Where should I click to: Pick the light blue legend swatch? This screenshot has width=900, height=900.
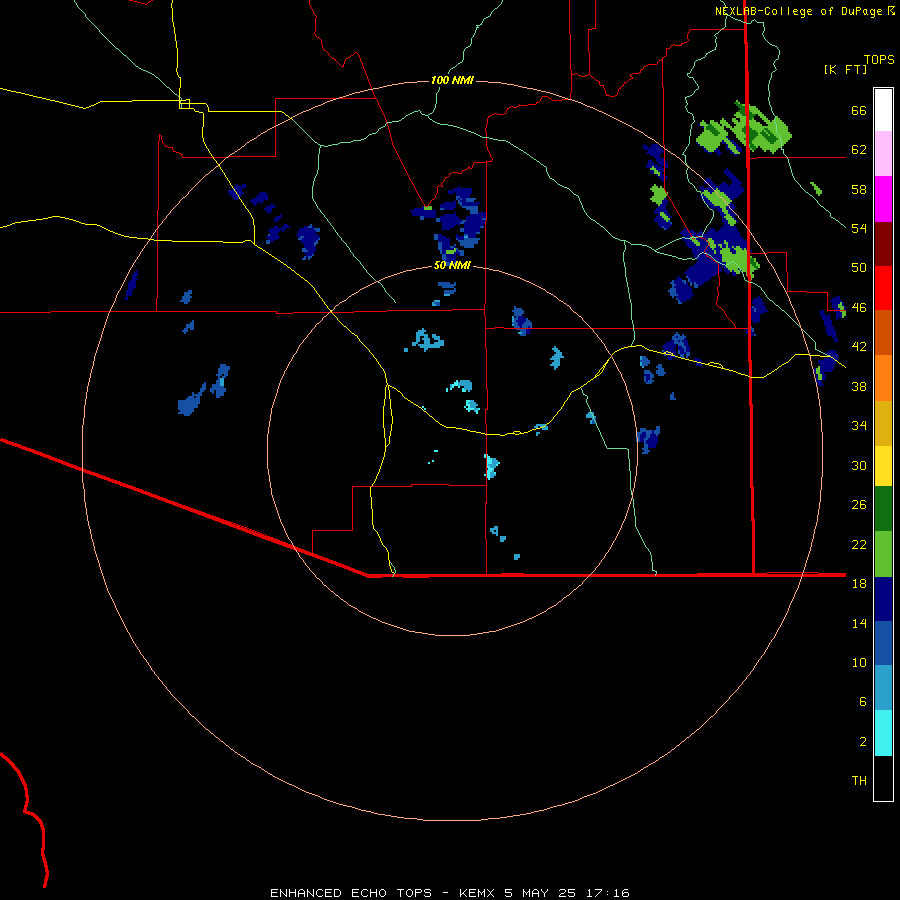click(883, 688)
